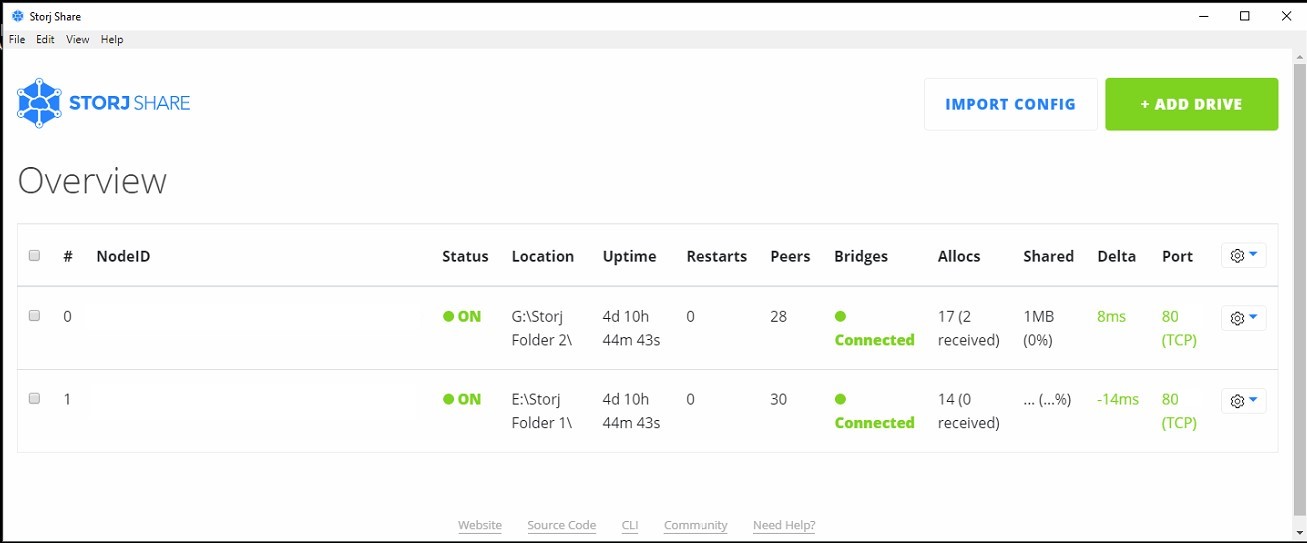
Task: Click the Storj Share hexagon logo
Action: pyautogui.click(x=40, y=103)
